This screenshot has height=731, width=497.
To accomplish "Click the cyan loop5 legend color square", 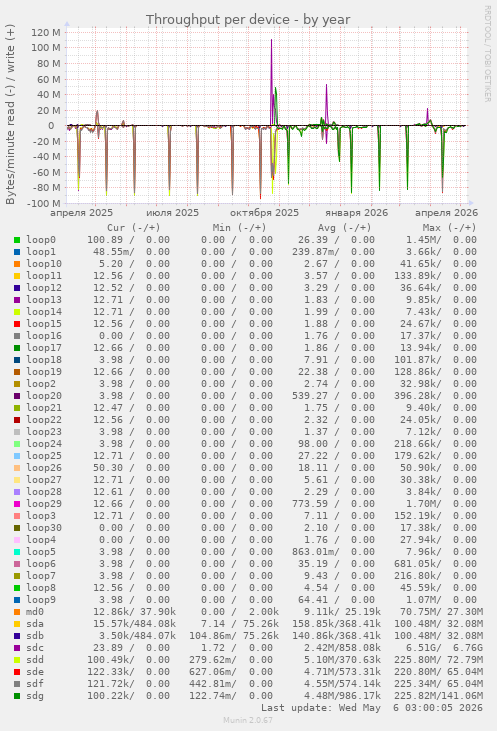I will click(17, 552).
